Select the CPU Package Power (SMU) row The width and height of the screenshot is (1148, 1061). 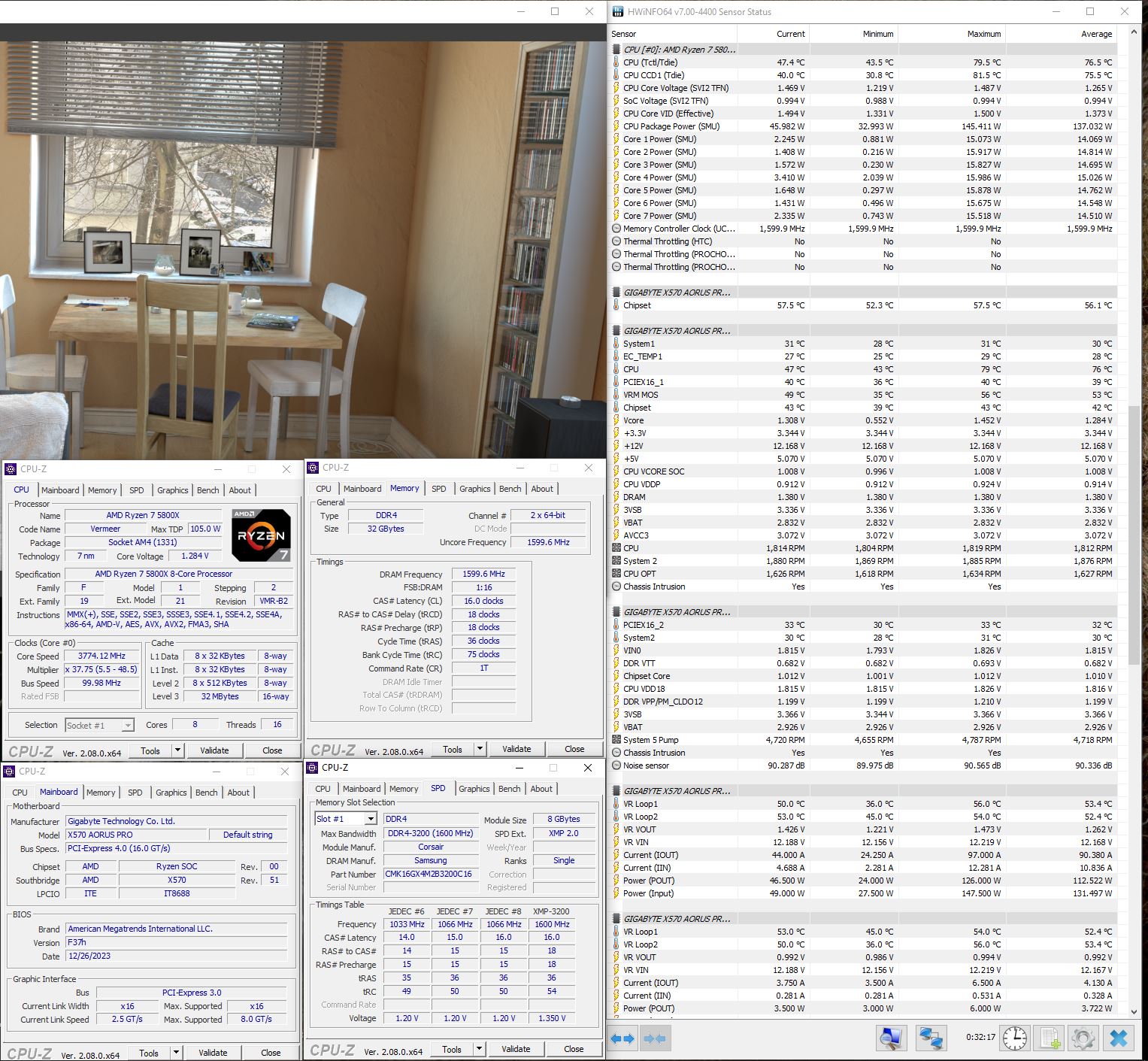863,126
